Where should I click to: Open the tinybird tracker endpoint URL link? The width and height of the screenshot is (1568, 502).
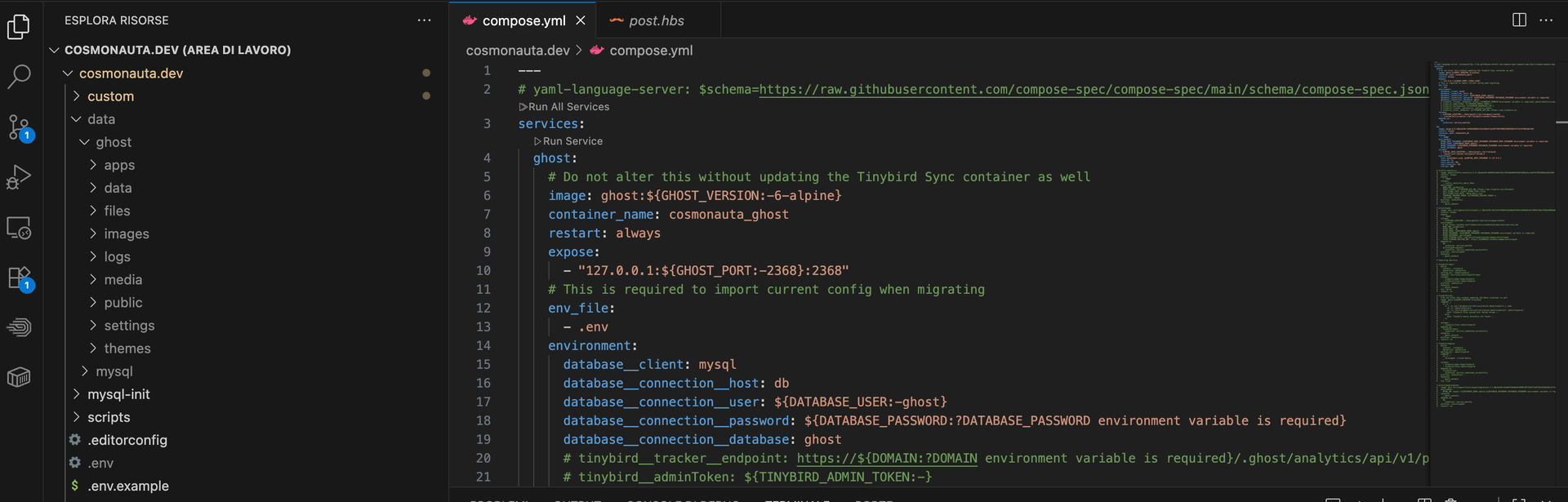(887, 458)
